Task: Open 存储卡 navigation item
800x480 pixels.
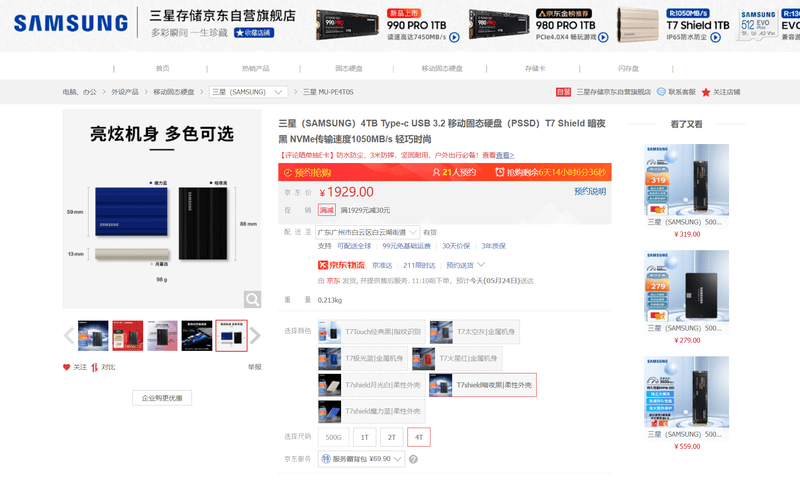Action: [535, 68]
